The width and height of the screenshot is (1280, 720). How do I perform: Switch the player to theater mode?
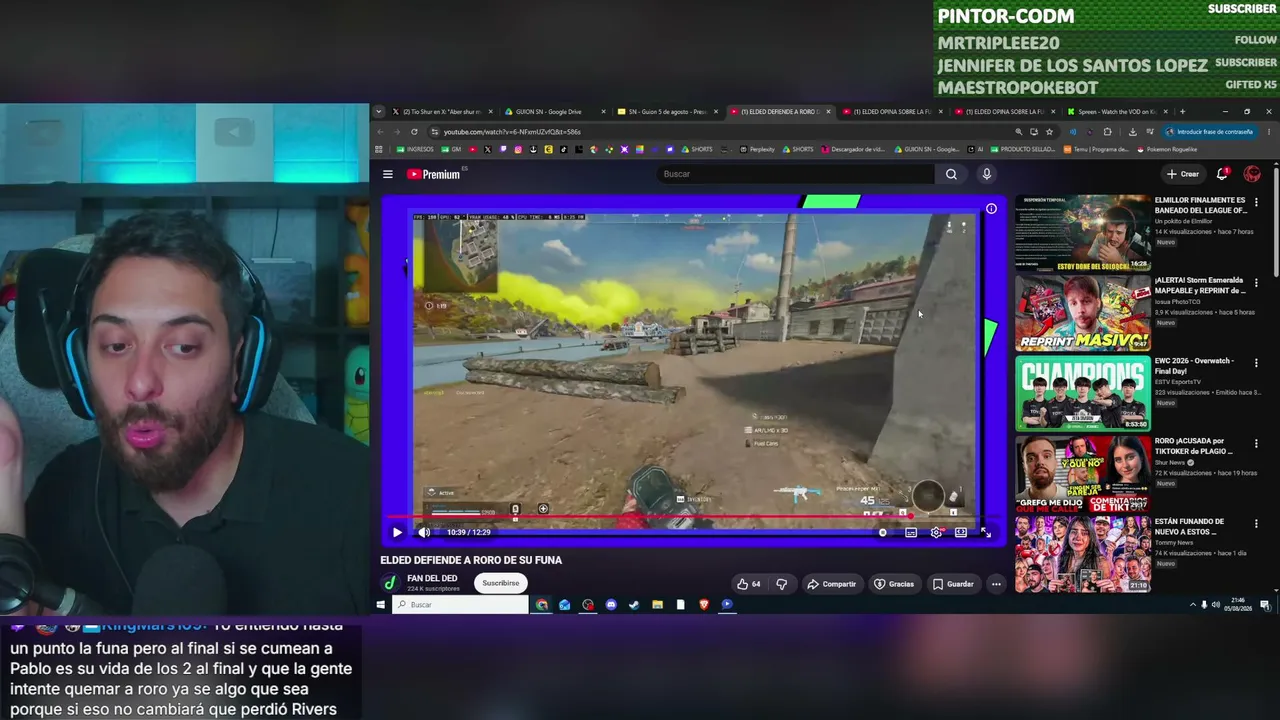[961, 532]
